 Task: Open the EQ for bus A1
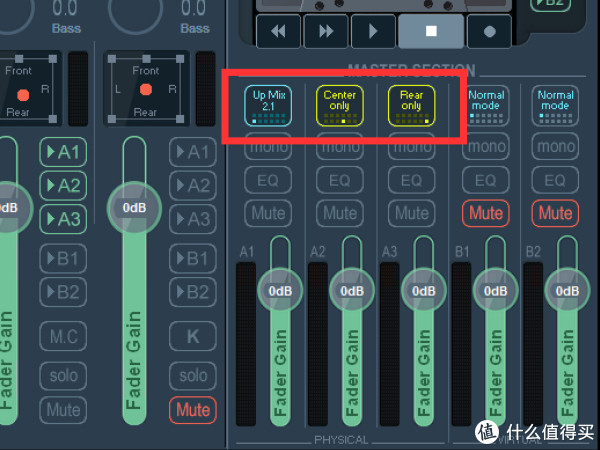[x=268, y=181]
